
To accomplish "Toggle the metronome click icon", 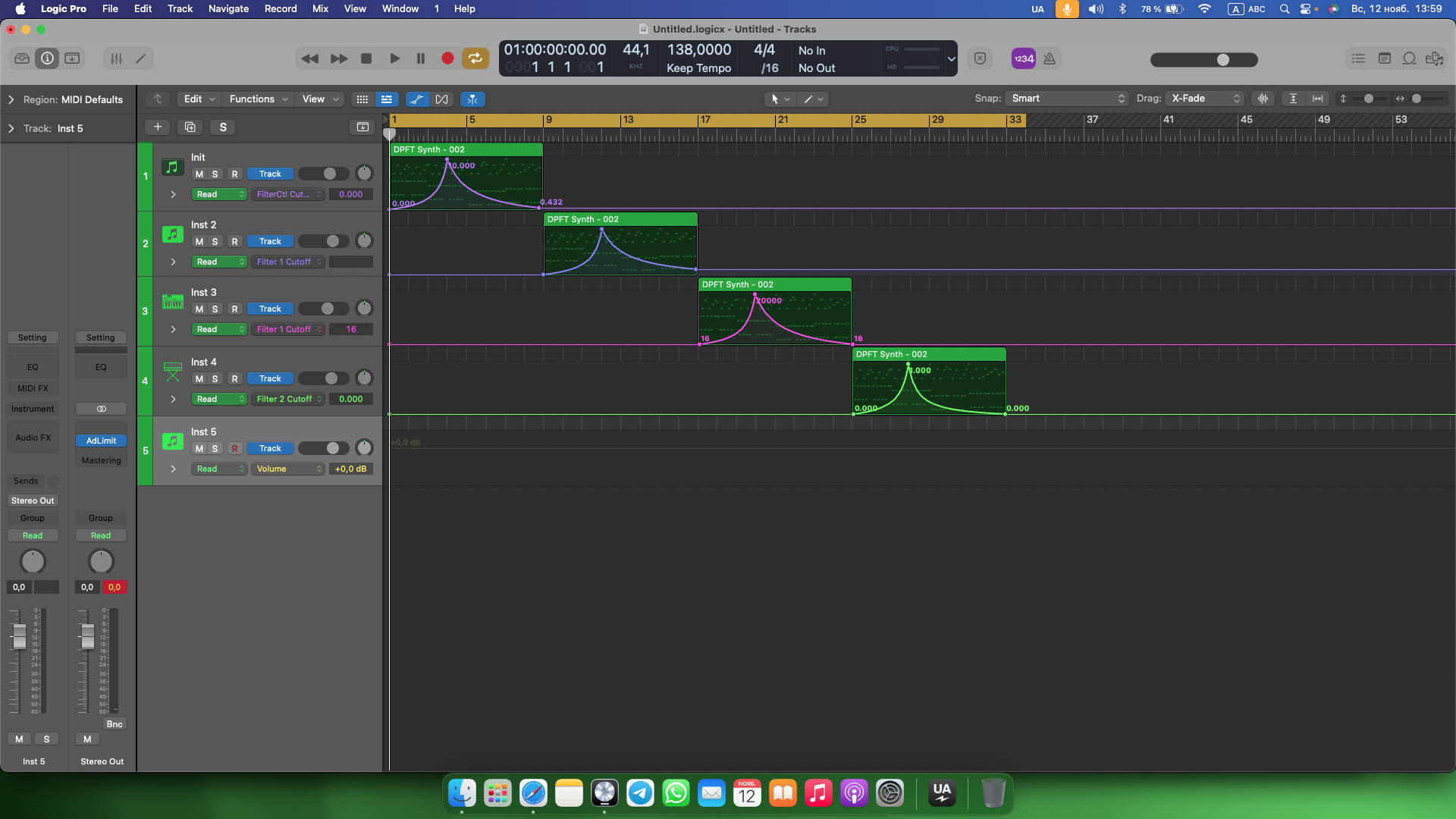I will click(x=1050, y=58).
